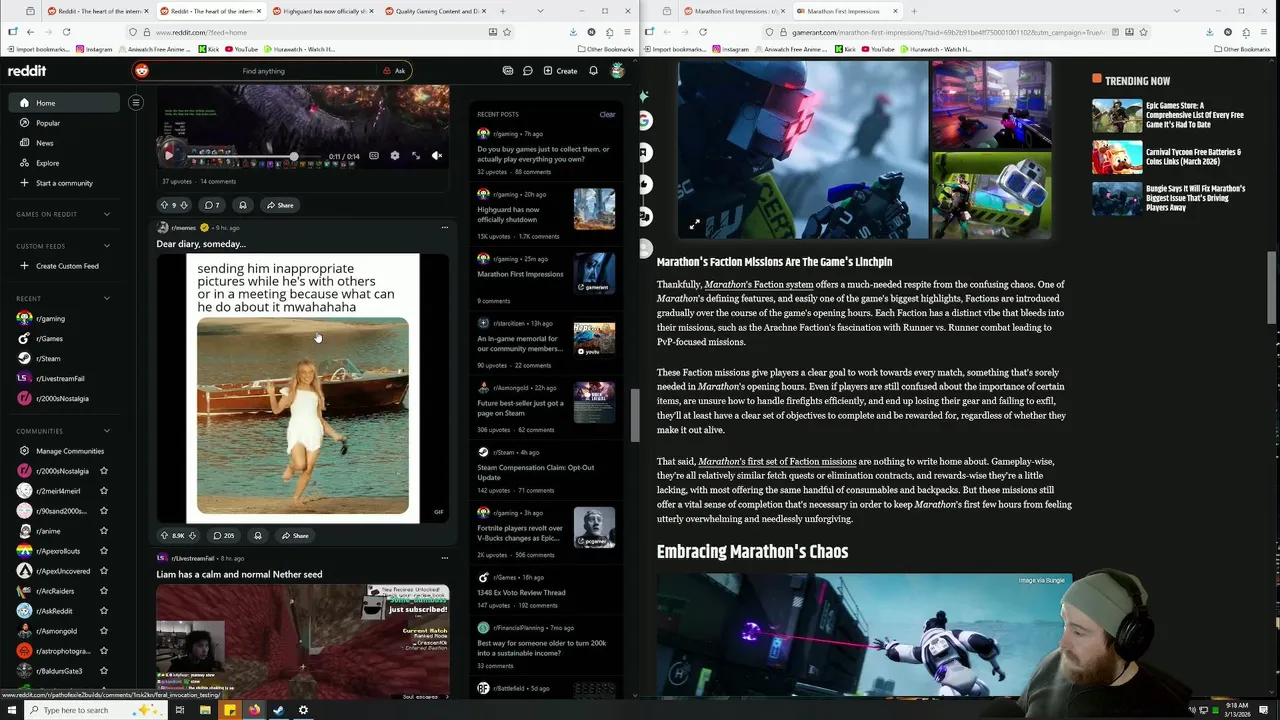Open Steam from Windows taskbar
The width and height of the screenshot is (1280, 720).
(278, 710)
